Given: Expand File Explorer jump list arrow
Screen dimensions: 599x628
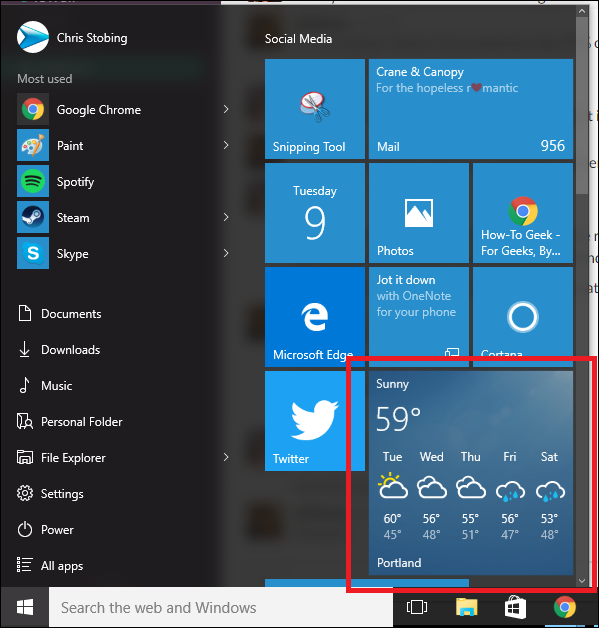Looking at the screenshot, I should pyautogui.click(x=226, y=457).
